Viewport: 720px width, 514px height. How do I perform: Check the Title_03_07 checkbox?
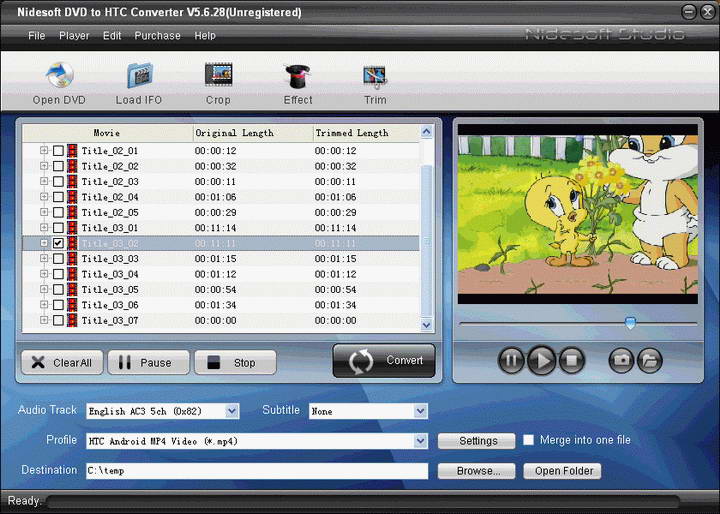coord(58,320)
